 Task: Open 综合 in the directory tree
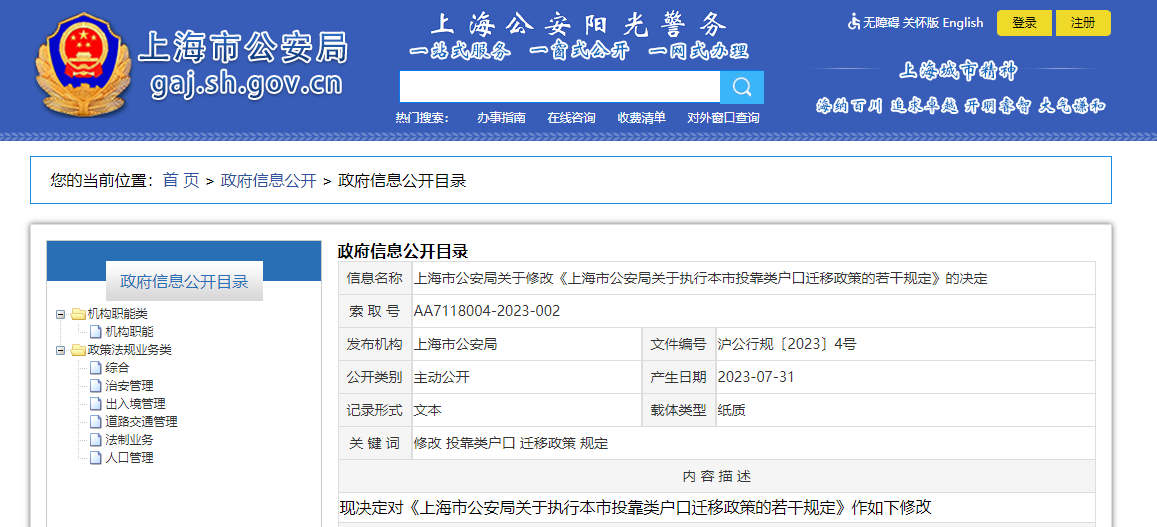click(117, 368)
